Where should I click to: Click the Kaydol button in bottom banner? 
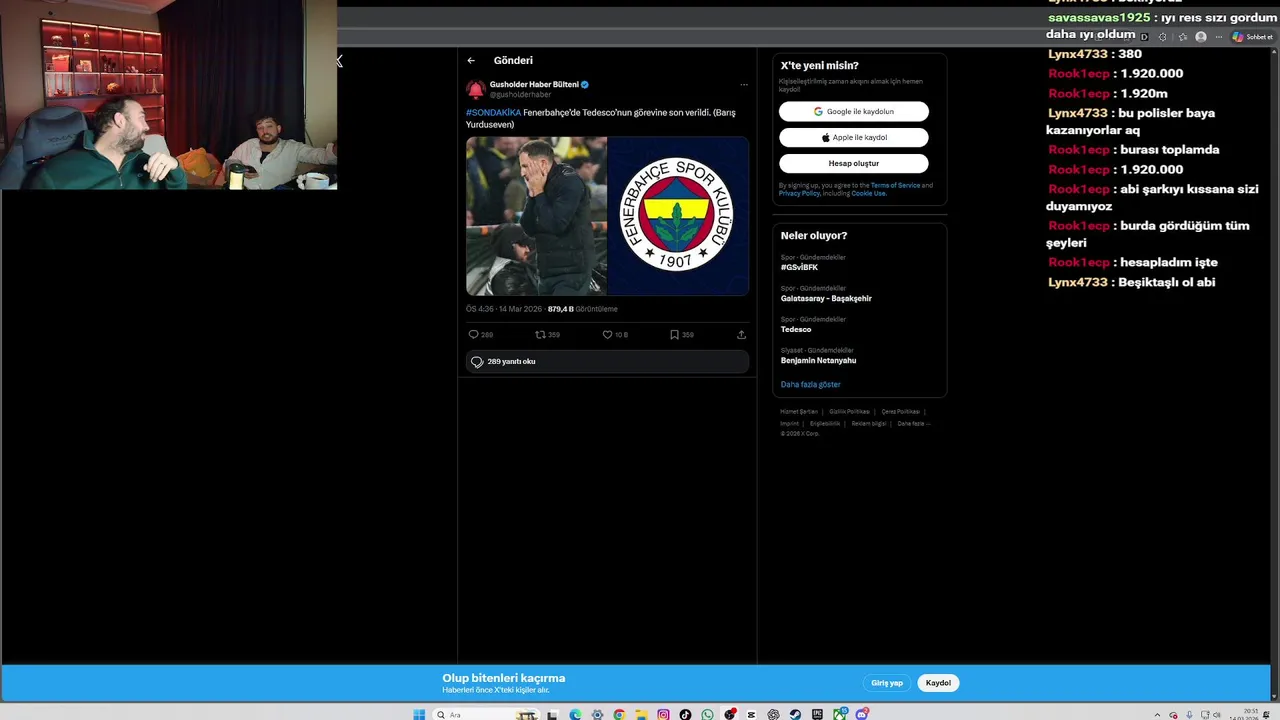938,683
